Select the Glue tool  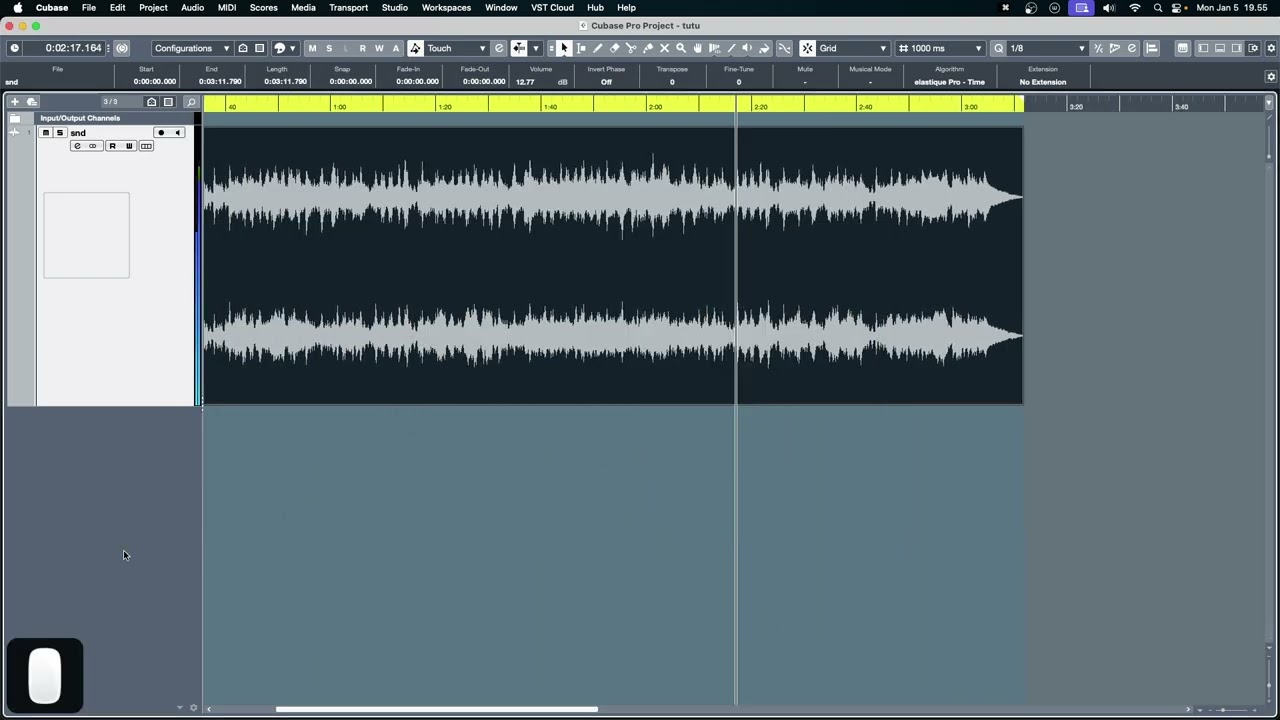pos(648,48)
